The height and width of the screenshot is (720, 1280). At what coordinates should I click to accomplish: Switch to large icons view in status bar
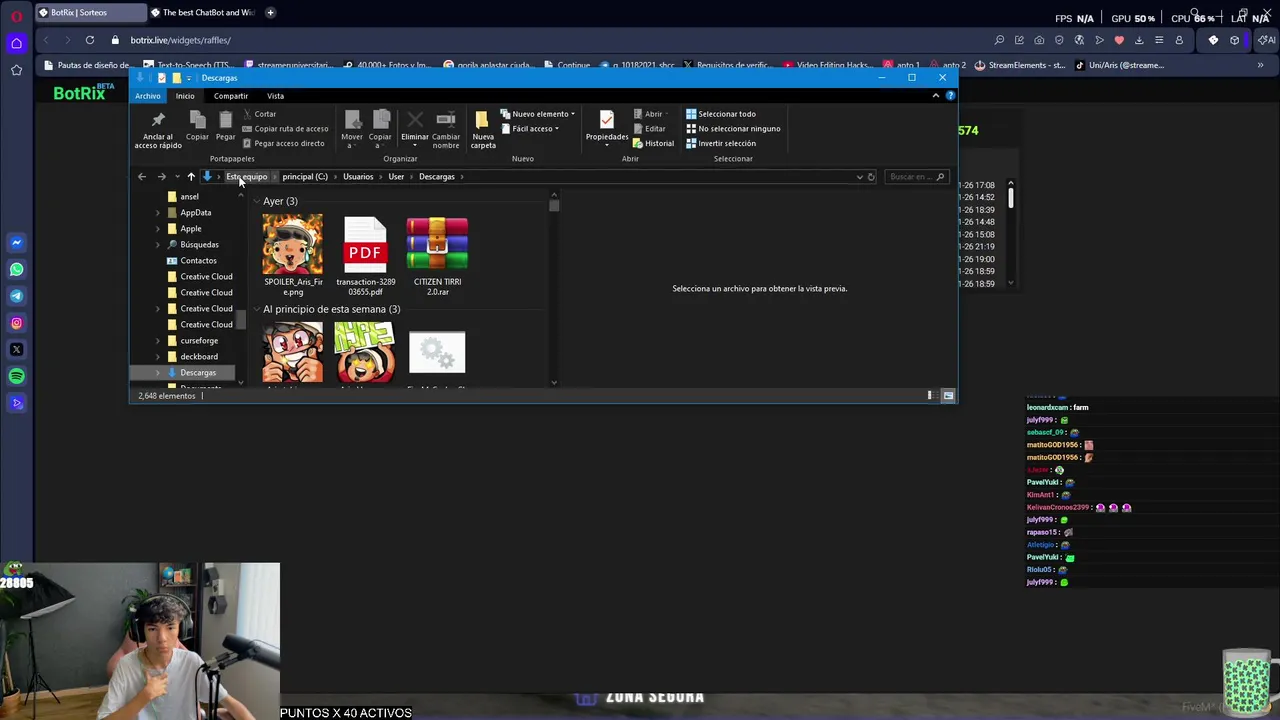pos(947,396)
